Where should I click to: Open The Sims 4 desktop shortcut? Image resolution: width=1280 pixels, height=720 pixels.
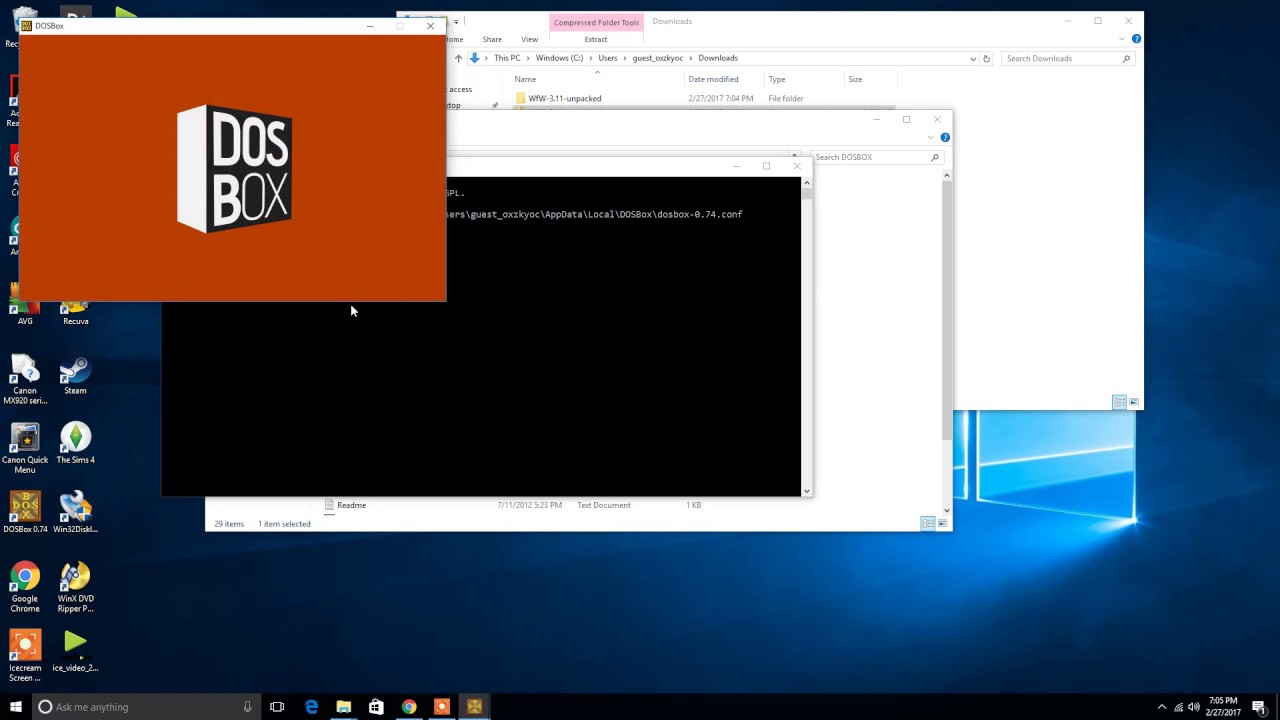tap(75, 444)
